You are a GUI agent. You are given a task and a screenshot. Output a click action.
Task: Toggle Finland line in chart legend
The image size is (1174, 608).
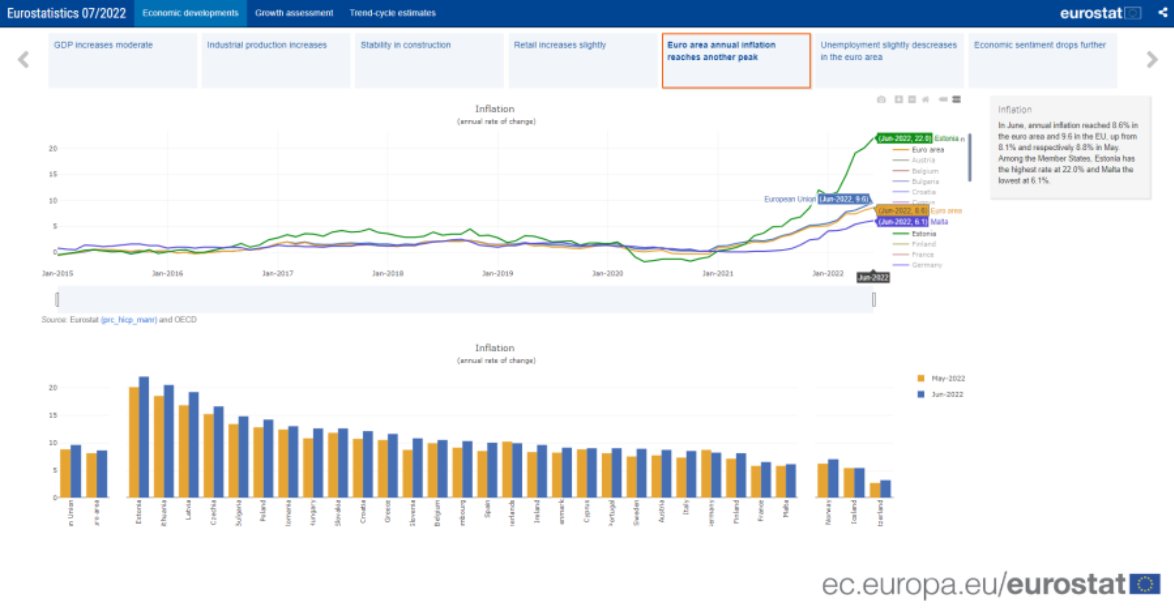pos(913,244)
